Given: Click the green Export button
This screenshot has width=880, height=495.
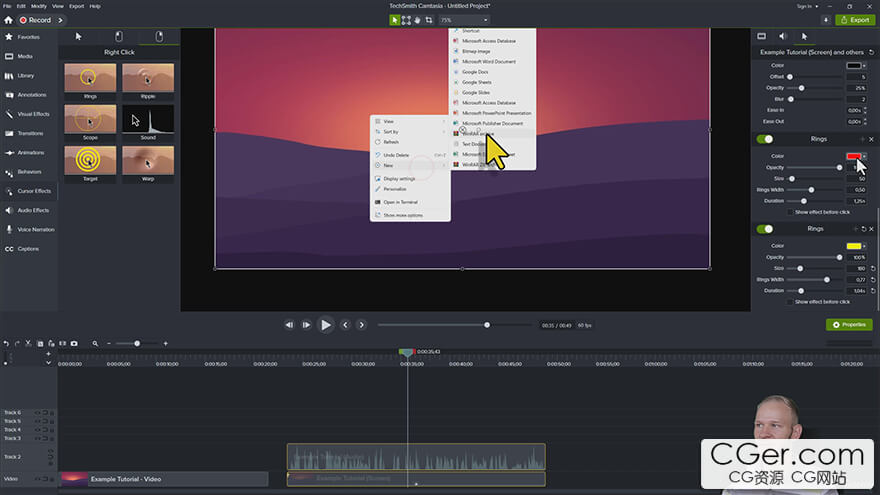Looking at the screenshot, I should [855, 20].
